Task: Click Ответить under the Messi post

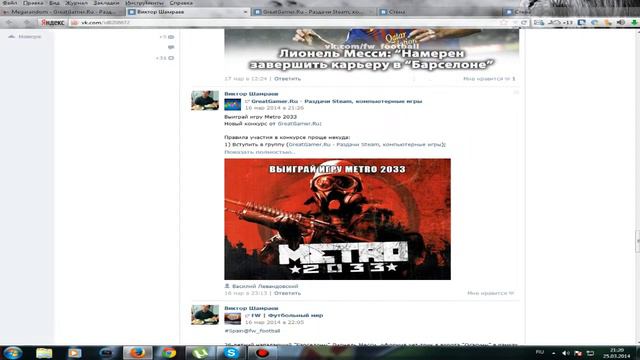Action: (x=287, y=79)
